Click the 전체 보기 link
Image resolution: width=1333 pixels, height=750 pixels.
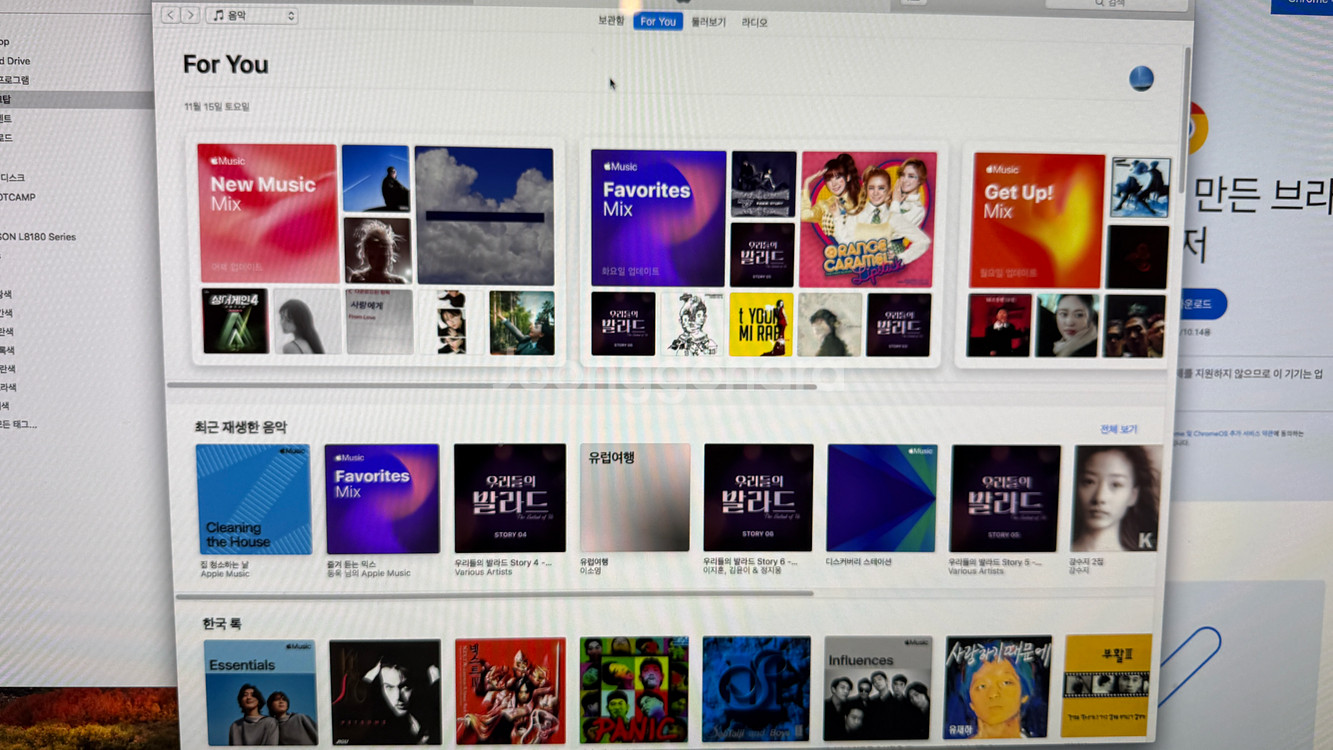coord(1118,429)
